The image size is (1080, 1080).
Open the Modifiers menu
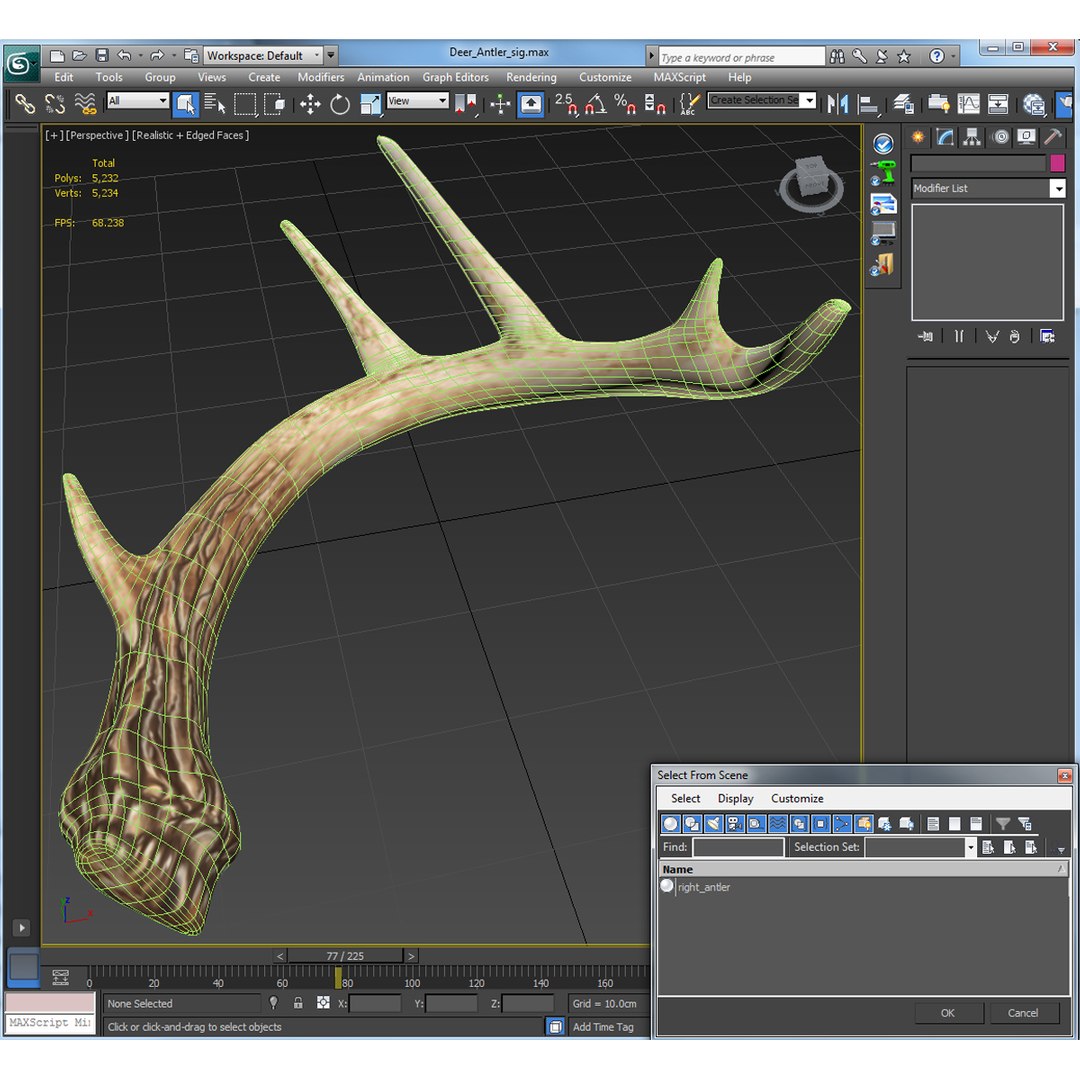pyautogui.click(x=320, y=77)
